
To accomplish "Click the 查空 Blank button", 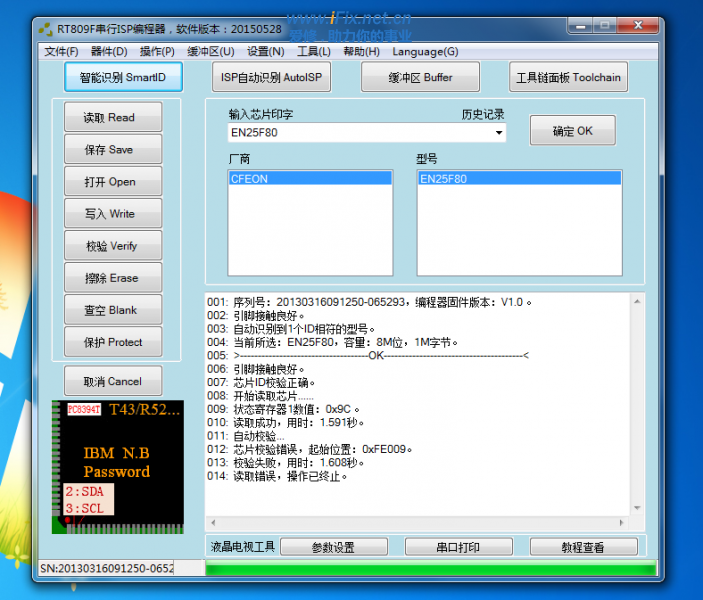I will pyautogui.click(x=113, y=310).
